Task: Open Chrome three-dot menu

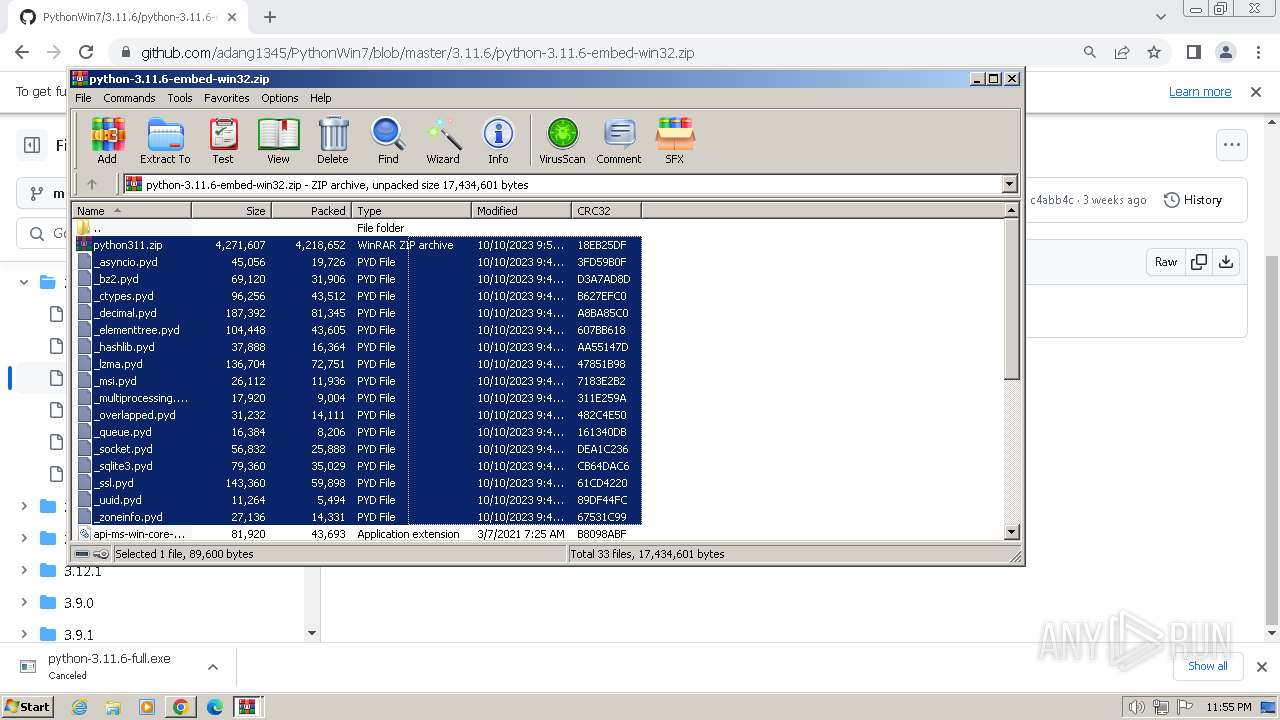Action: (x=1257, y=52)
